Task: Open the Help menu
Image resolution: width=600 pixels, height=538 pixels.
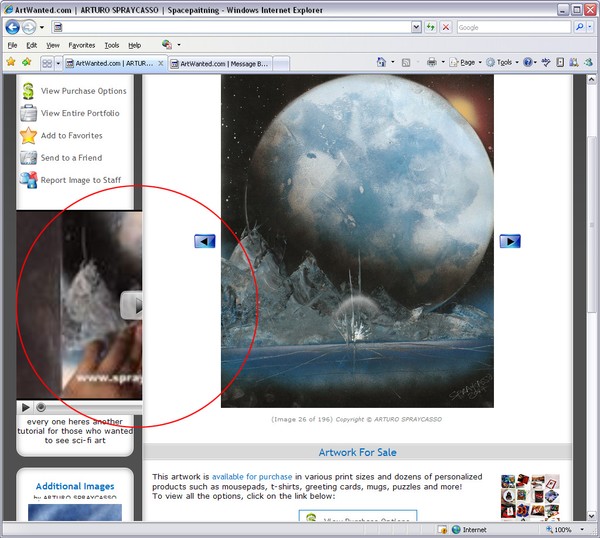Action: tap(134, 45)
